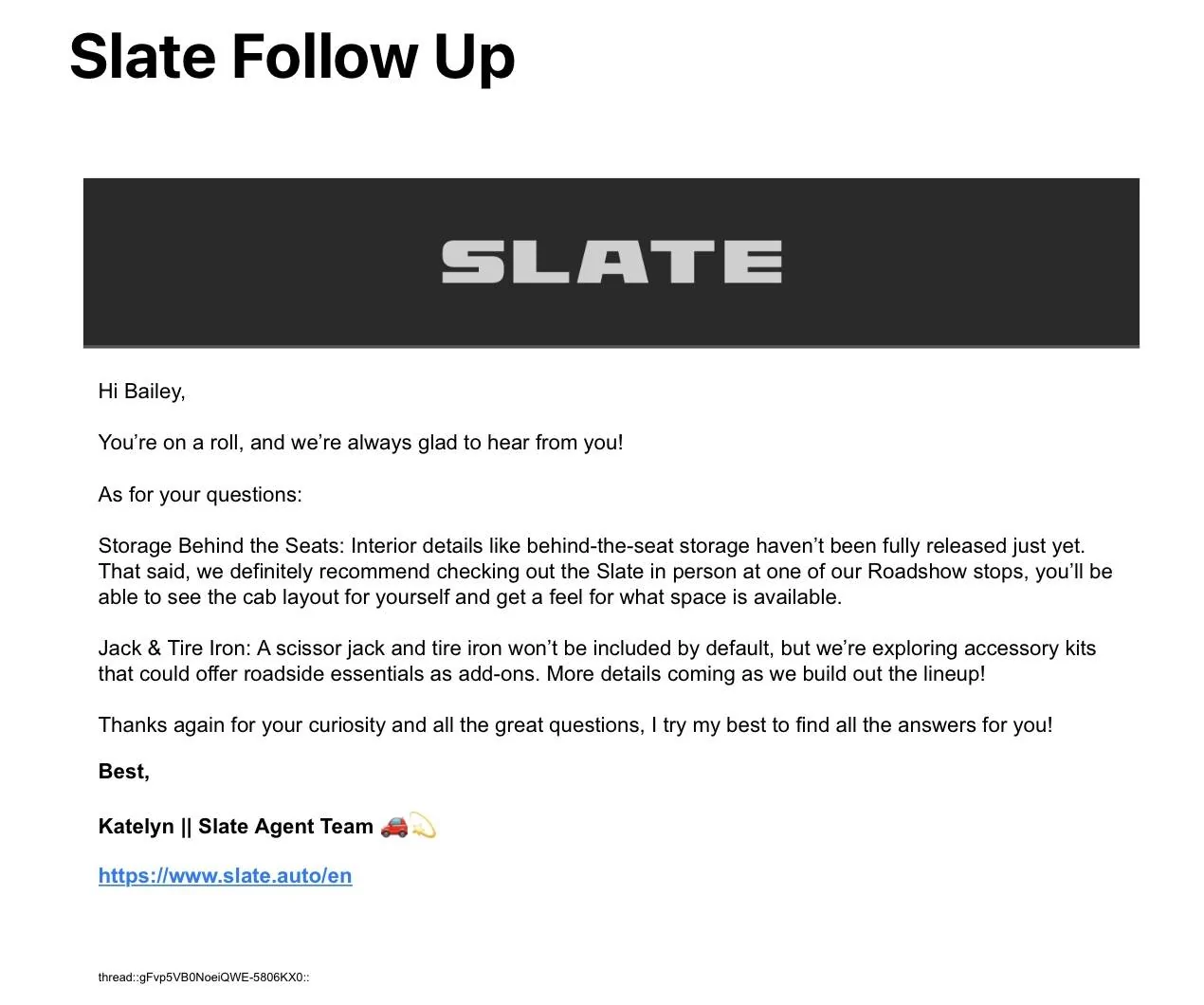The image size is (1204, 1005).
Task: Click the "Slate Follow Up" title
Action: tap(292, 57)
